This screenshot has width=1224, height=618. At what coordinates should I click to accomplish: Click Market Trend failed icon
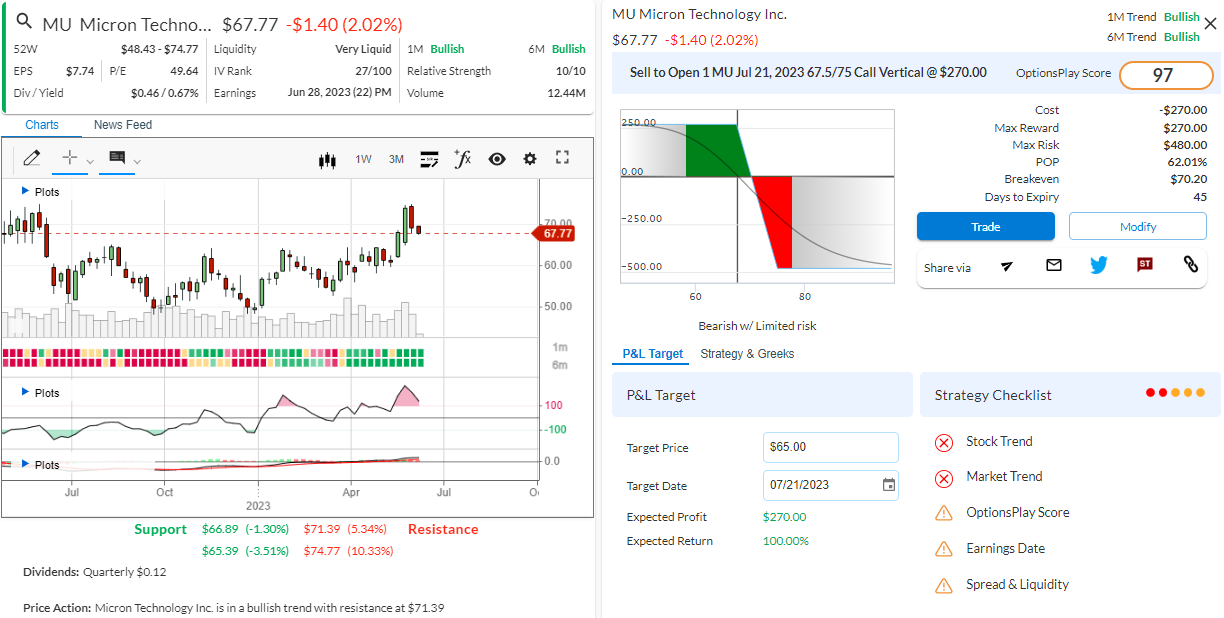[944, 478]
